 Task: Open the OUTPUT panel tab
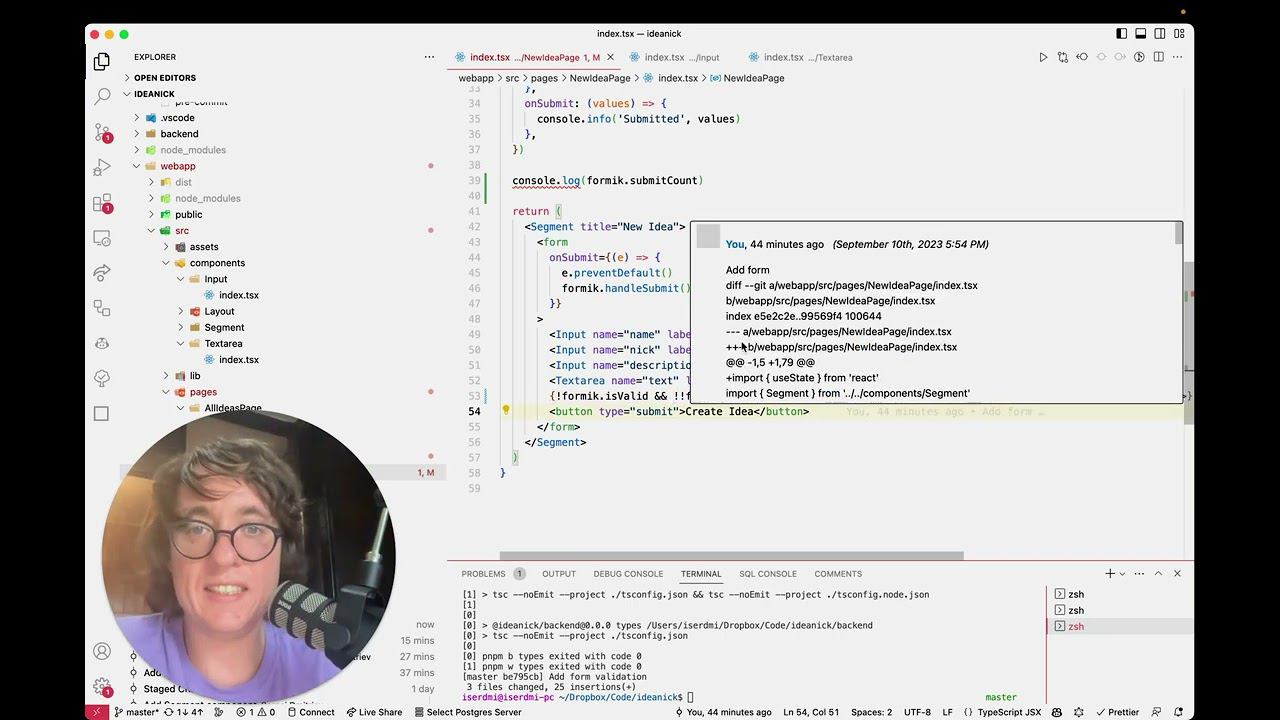pyautogui.click(x=559, y=574)
